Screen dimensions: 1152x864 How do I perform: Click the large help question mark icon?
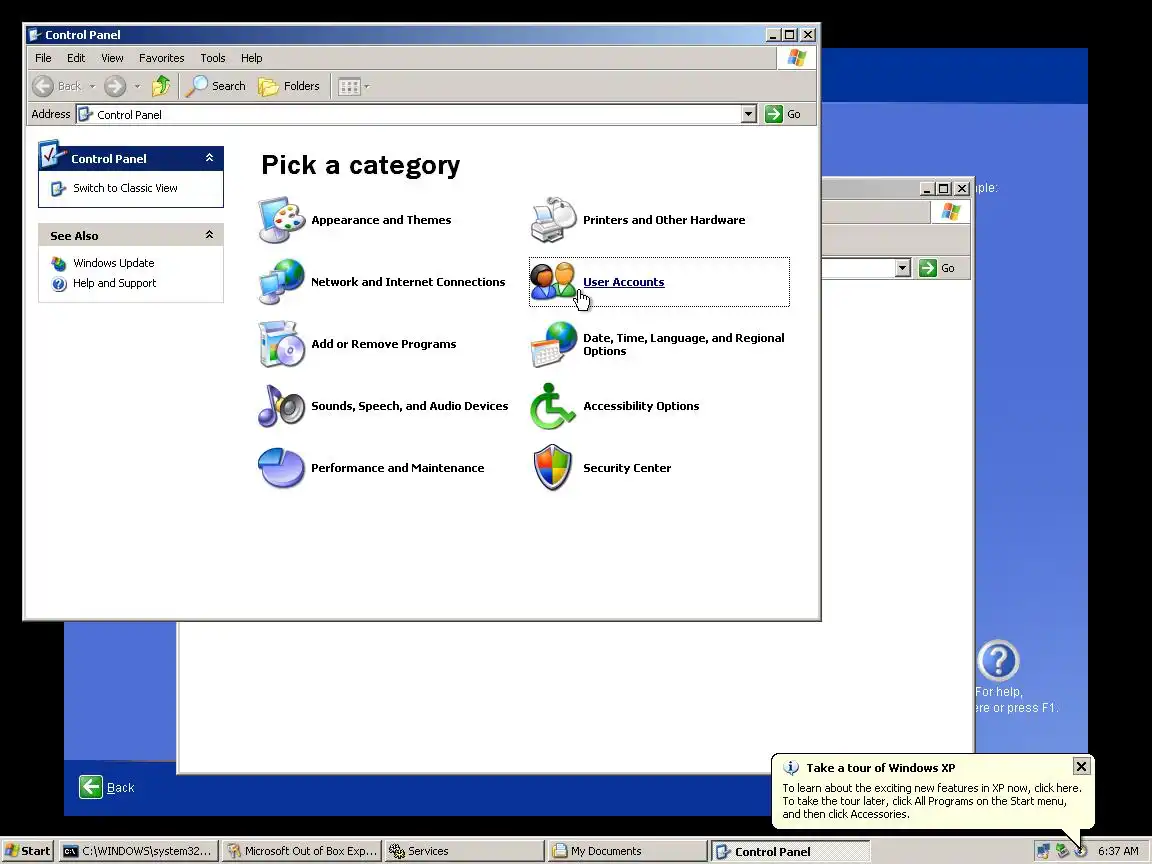point(998,660)
